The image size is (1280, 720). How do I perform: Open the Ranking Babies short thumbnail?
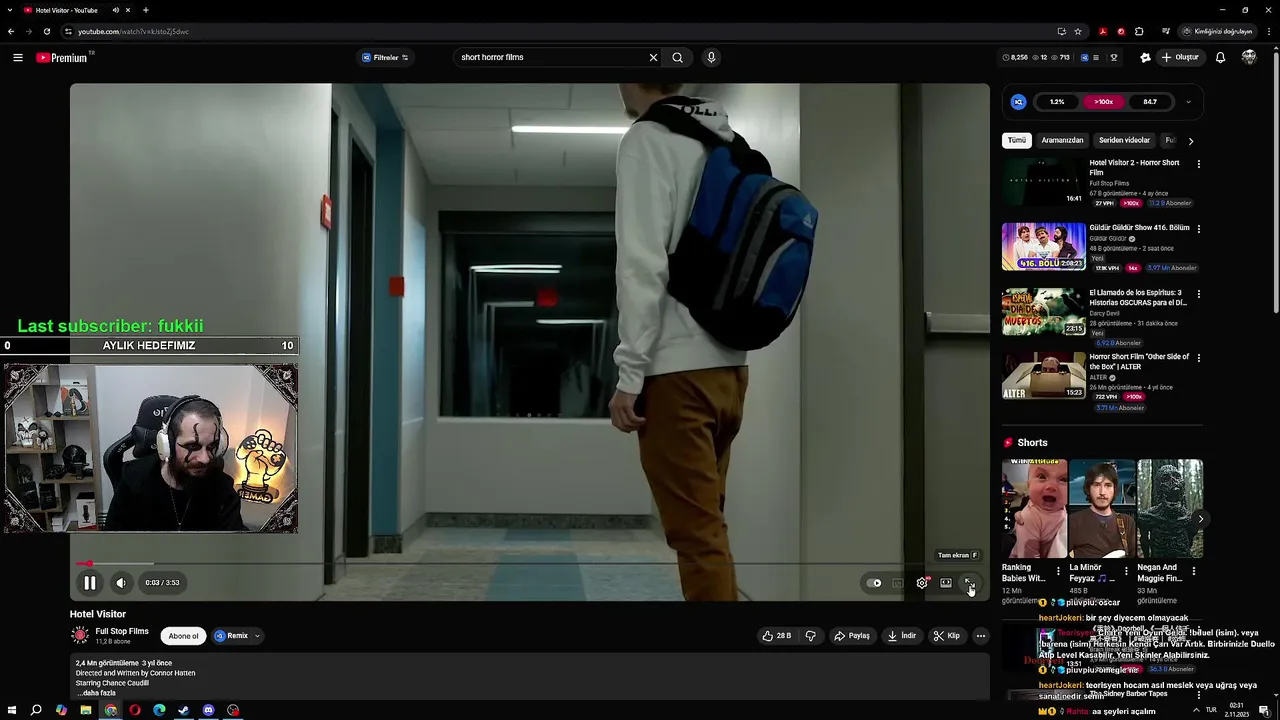(1034, 508)
